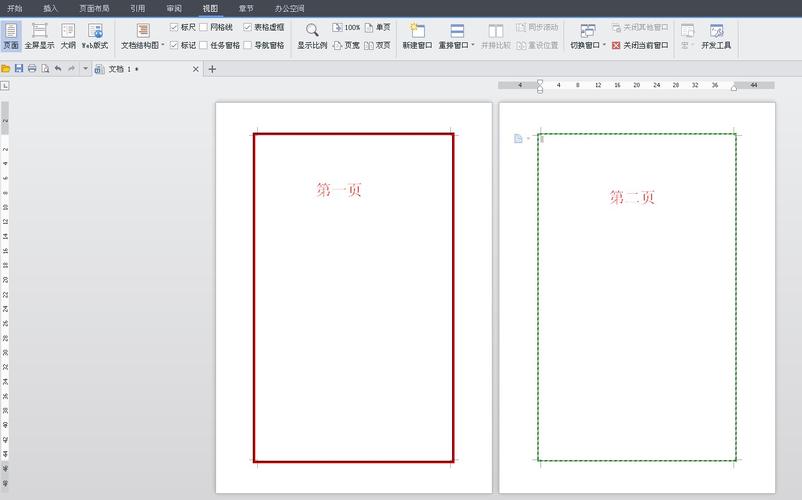Click the print icon in quick access
The image size is (802, 500).
click(x=32, y=69)
